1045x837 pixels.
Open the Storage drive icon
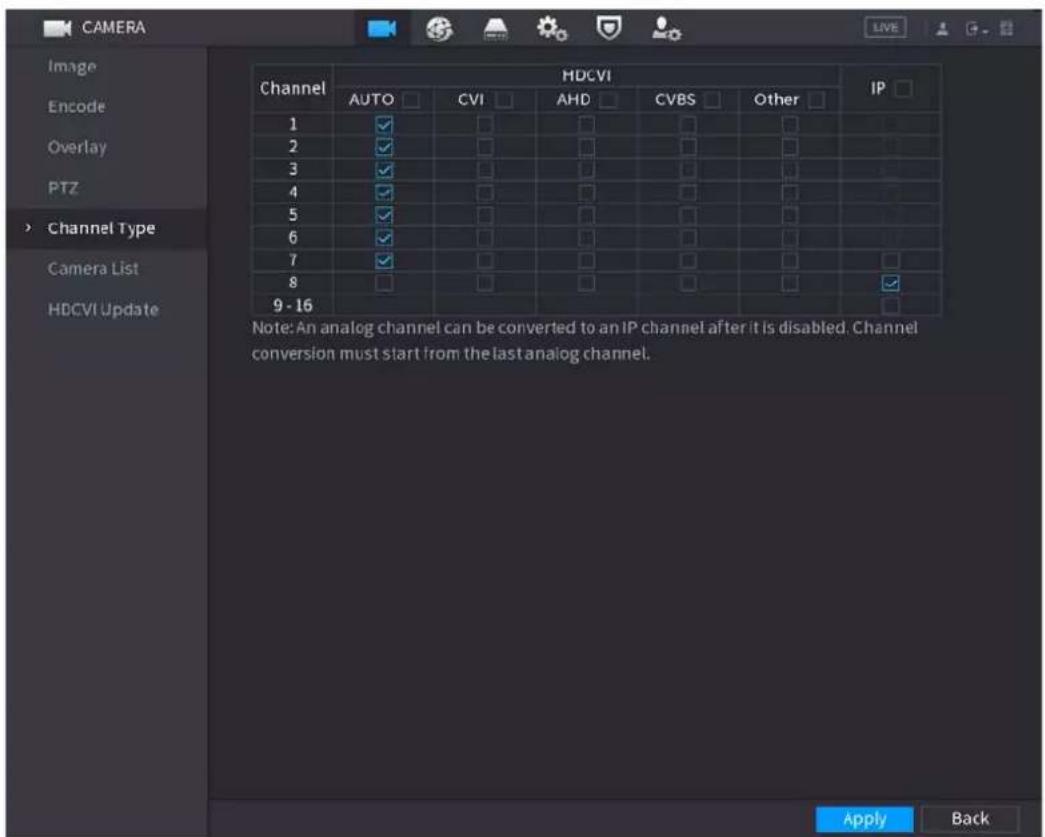point(495,29)
